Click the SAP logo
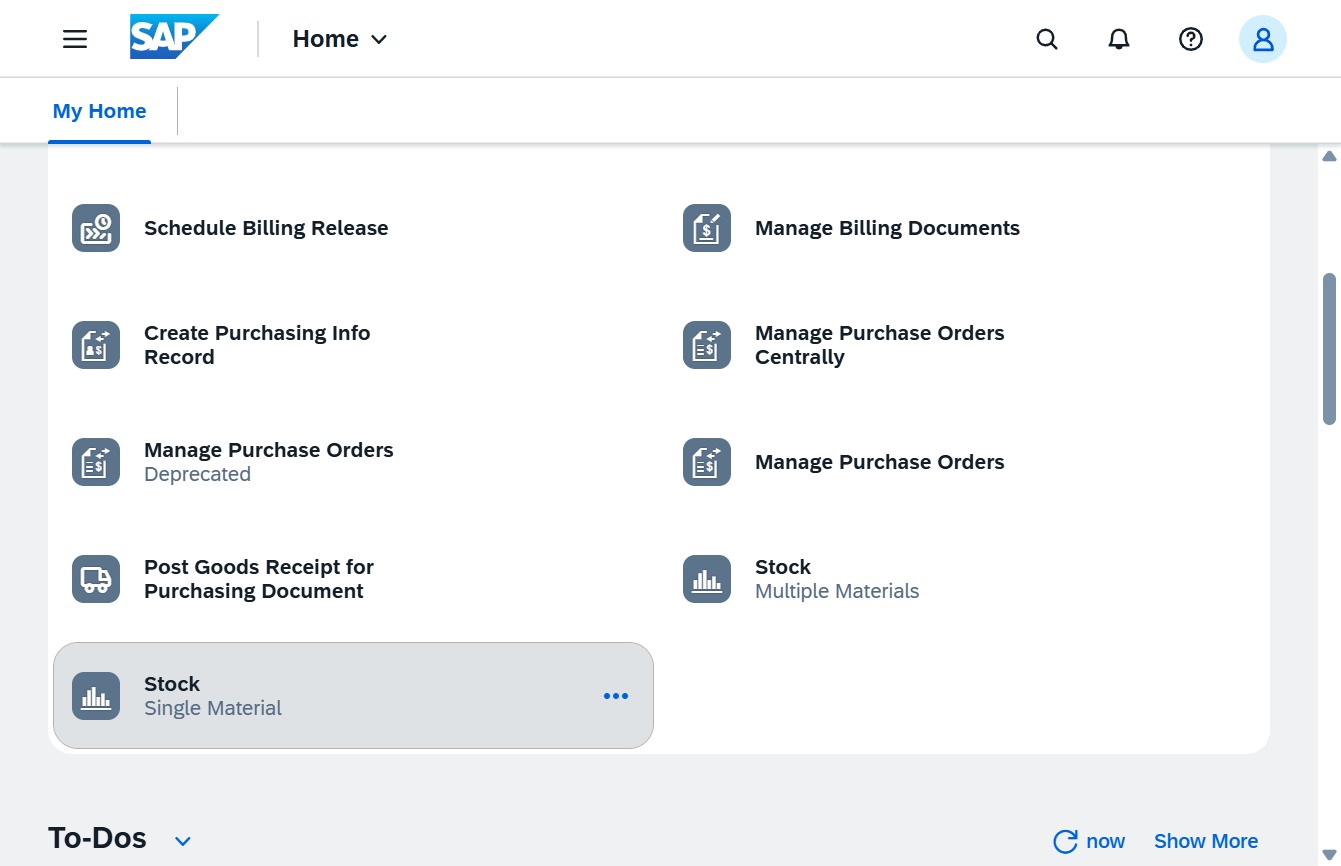This screenshot has width=1341, height=866. [x=174, y=38]
